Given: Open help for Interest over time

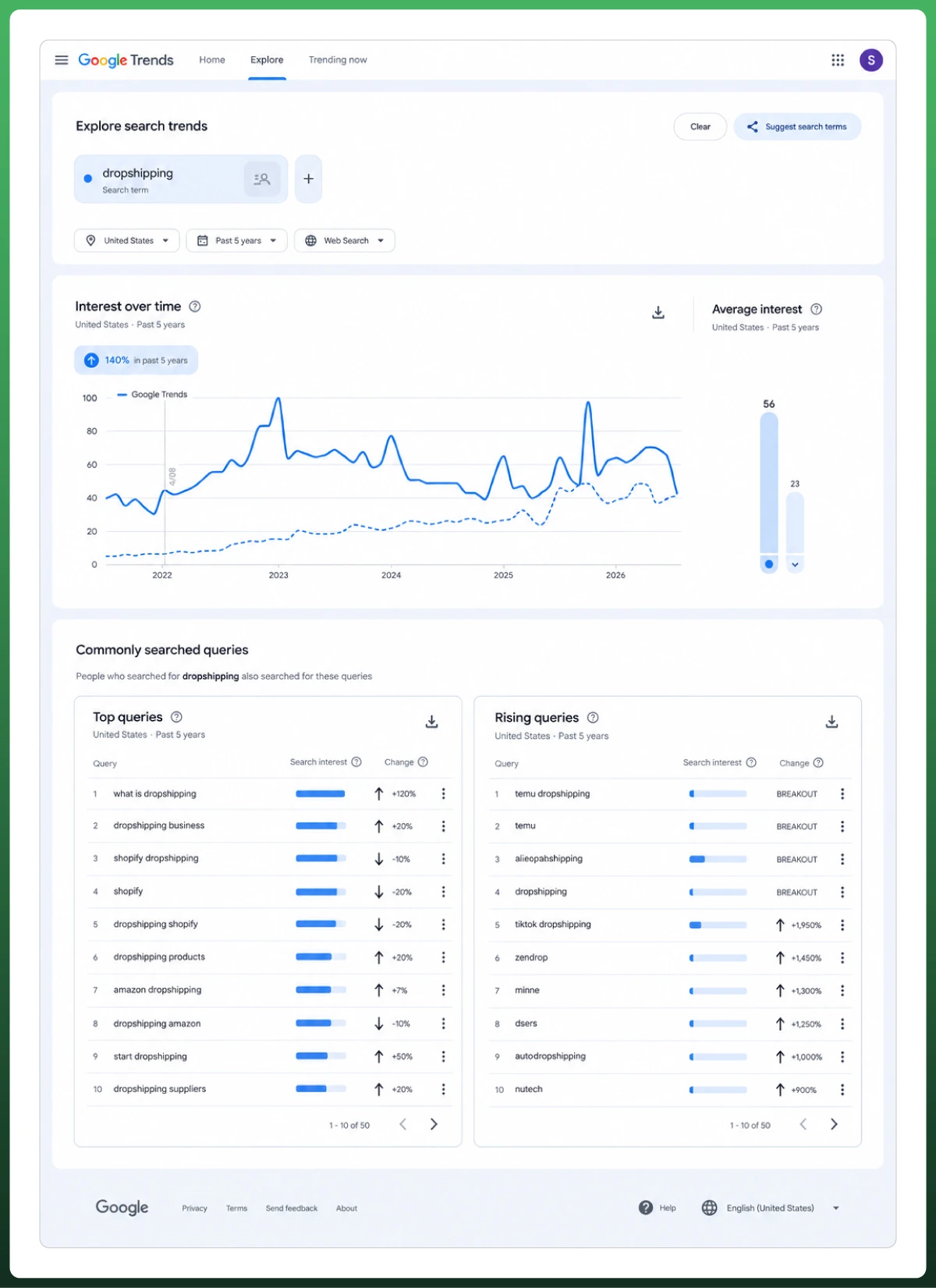Looking at the screenshot, I should tap(195, 307).
